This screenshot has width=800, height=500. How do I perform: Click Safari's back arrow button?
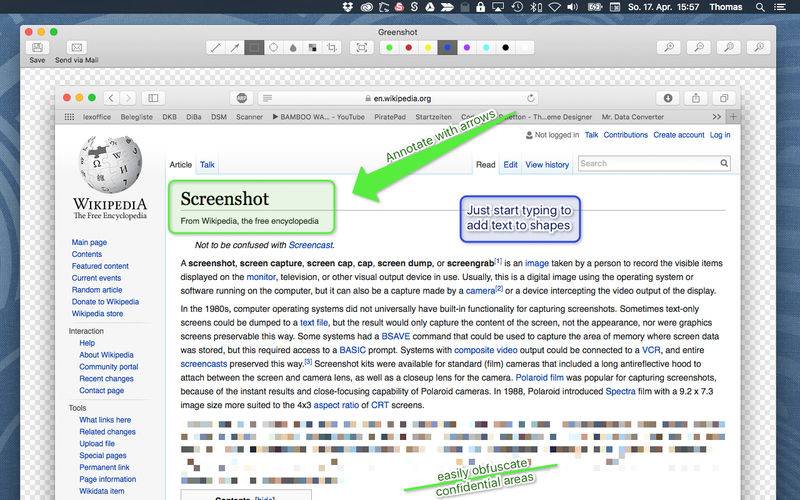[111, 98]
